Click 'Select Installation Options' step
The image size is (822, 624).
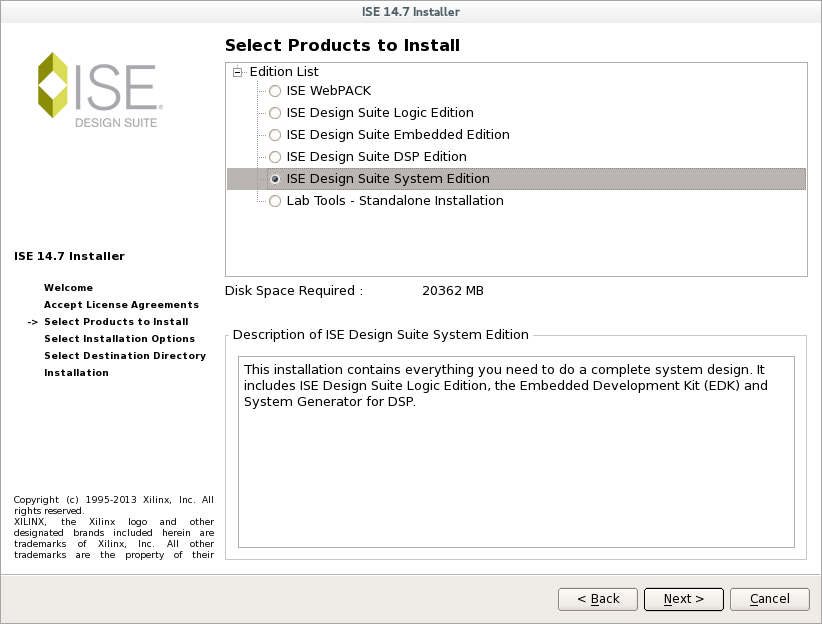coord(120,339)
